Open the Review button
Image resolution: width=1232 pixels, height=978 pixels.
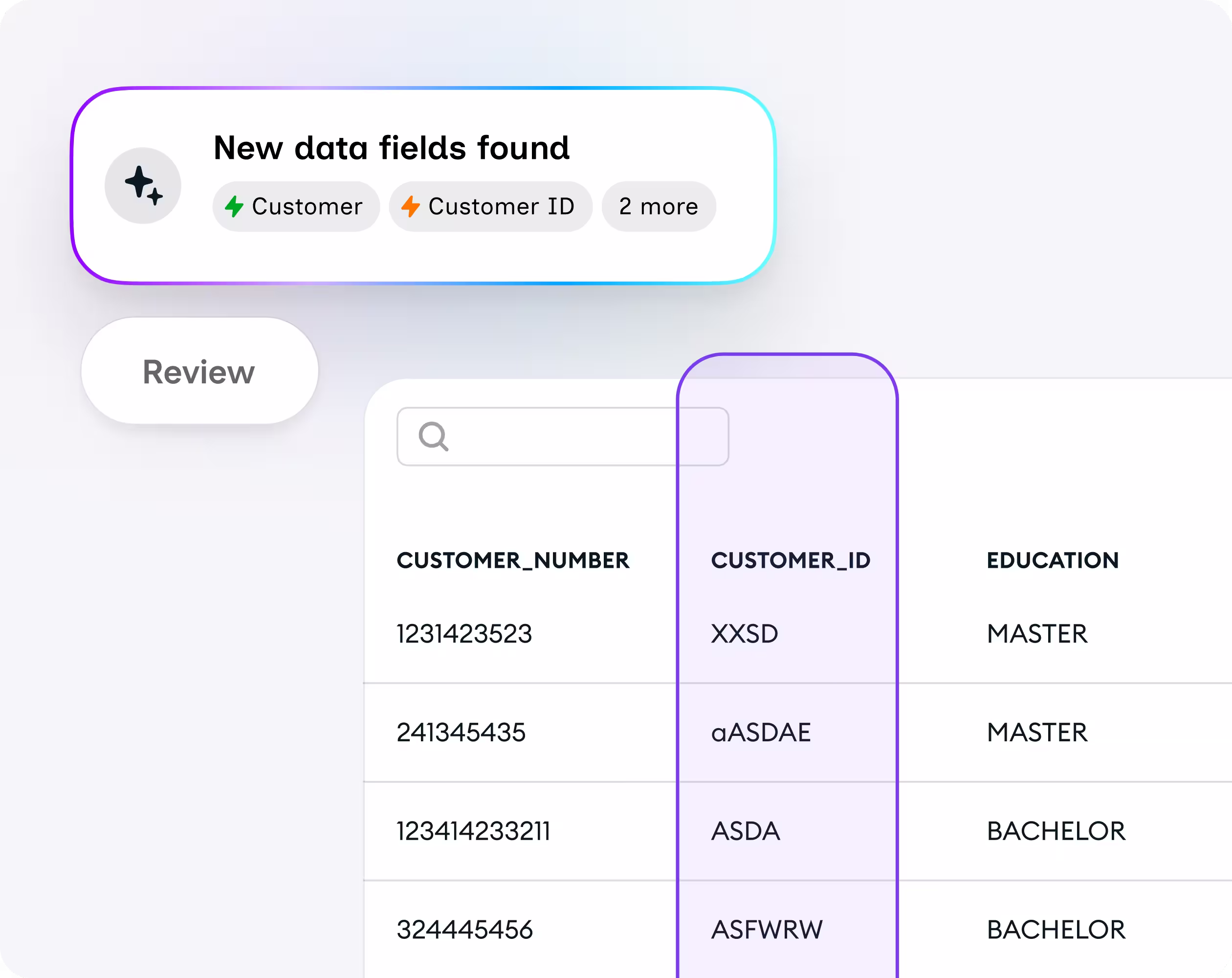[x=199, y=372]
